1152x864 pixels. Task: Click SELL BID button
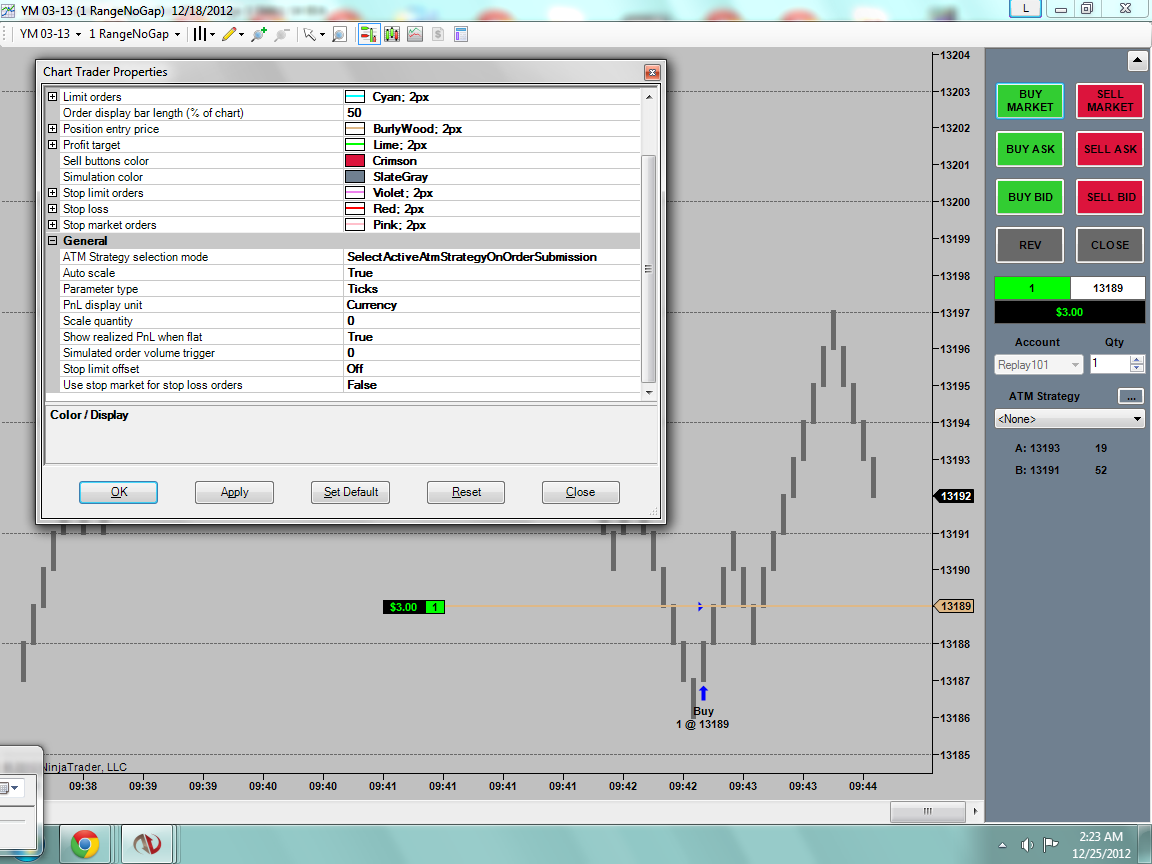coord(1110,197)
